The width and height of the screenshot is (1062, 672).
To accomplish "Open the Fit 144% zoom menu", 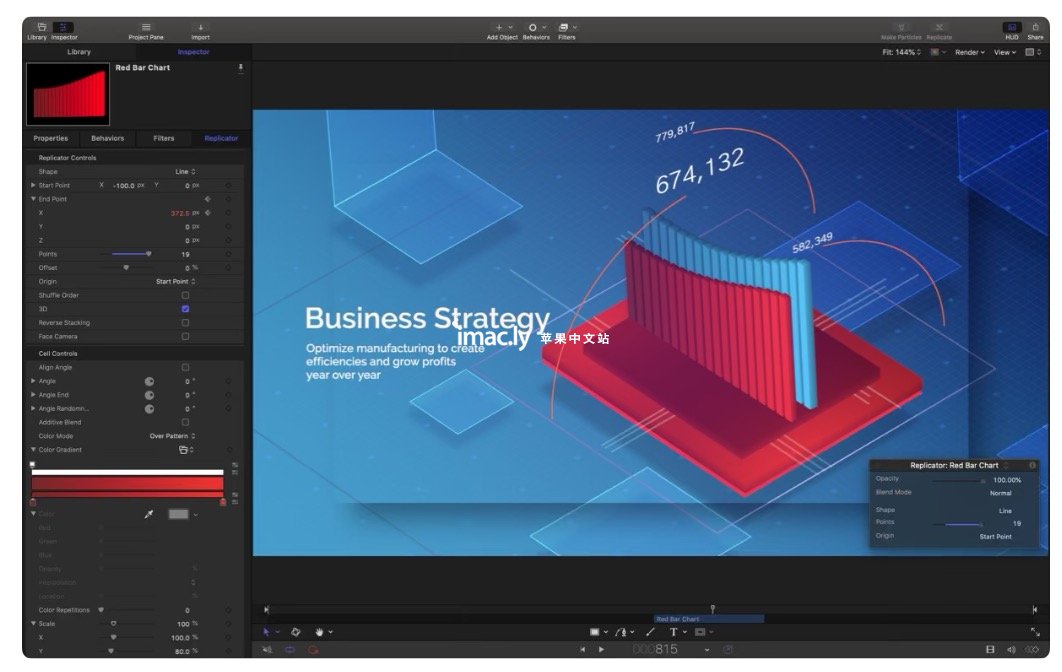I will tap(901, 52).
